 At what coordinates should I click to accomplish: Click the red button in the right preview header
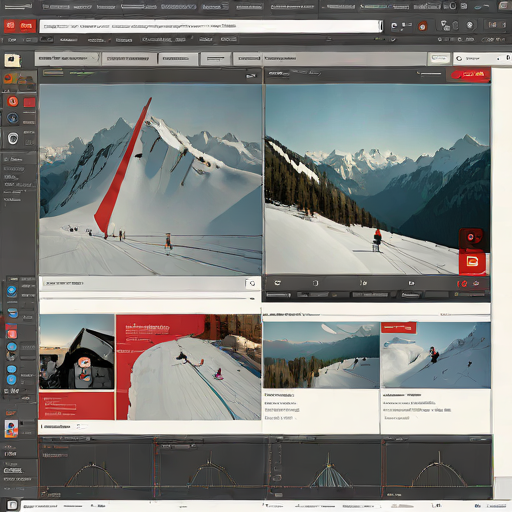pyautogui.click(x=468, y=75)
